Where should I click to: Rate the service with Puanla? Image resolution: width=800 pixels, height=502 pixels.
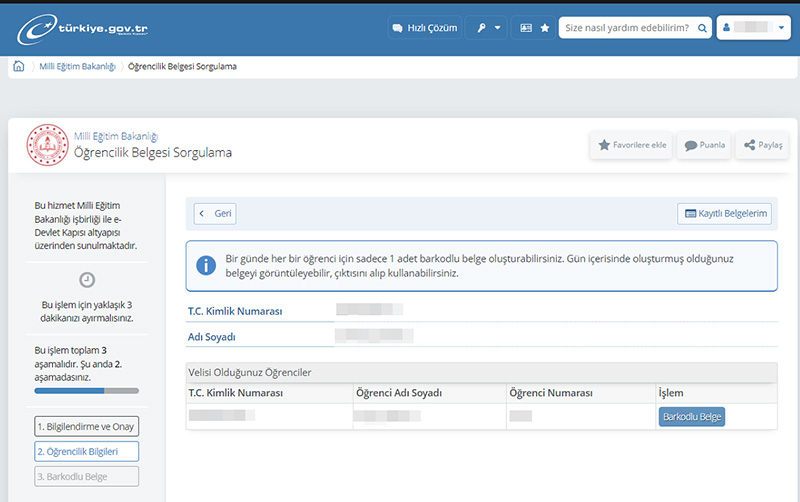click(x=704, y=145)
